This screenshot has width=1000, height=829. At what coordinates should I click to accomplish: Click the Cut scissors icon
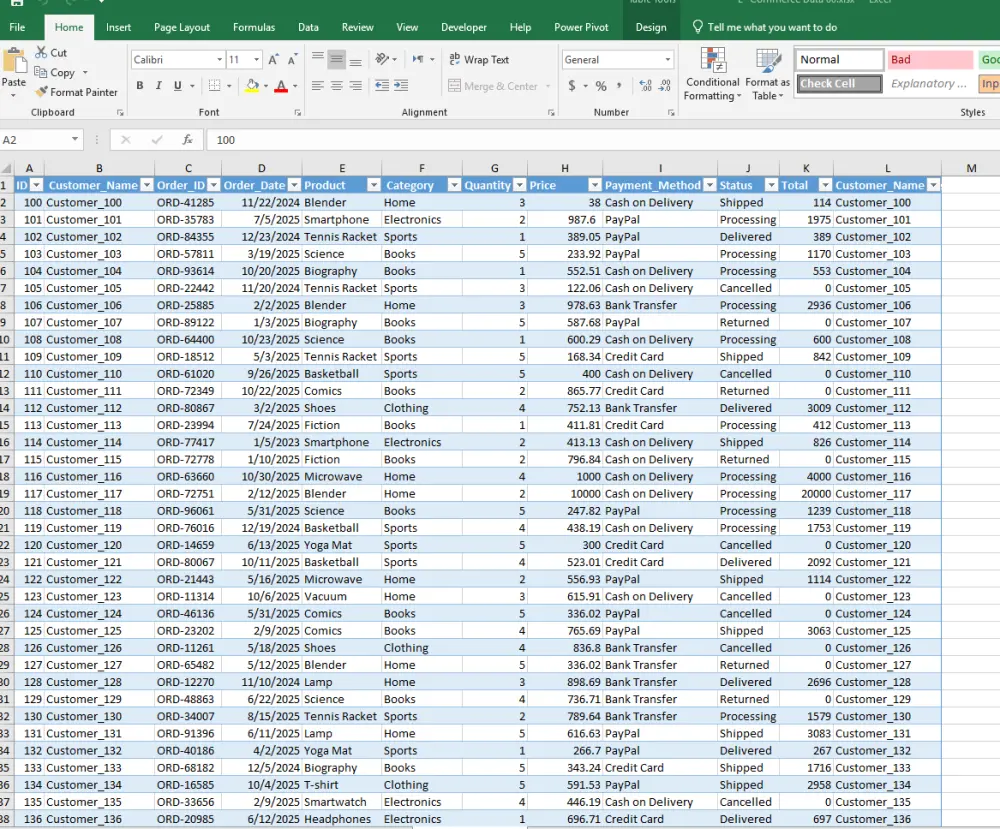pyautogui.click(x=41, y=52)
